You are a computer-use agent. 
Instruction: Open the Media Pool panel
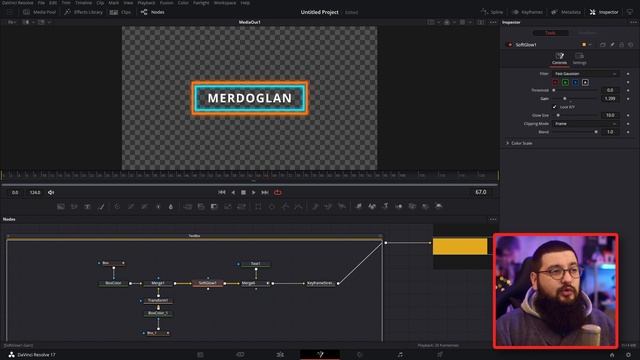point(39,12)
